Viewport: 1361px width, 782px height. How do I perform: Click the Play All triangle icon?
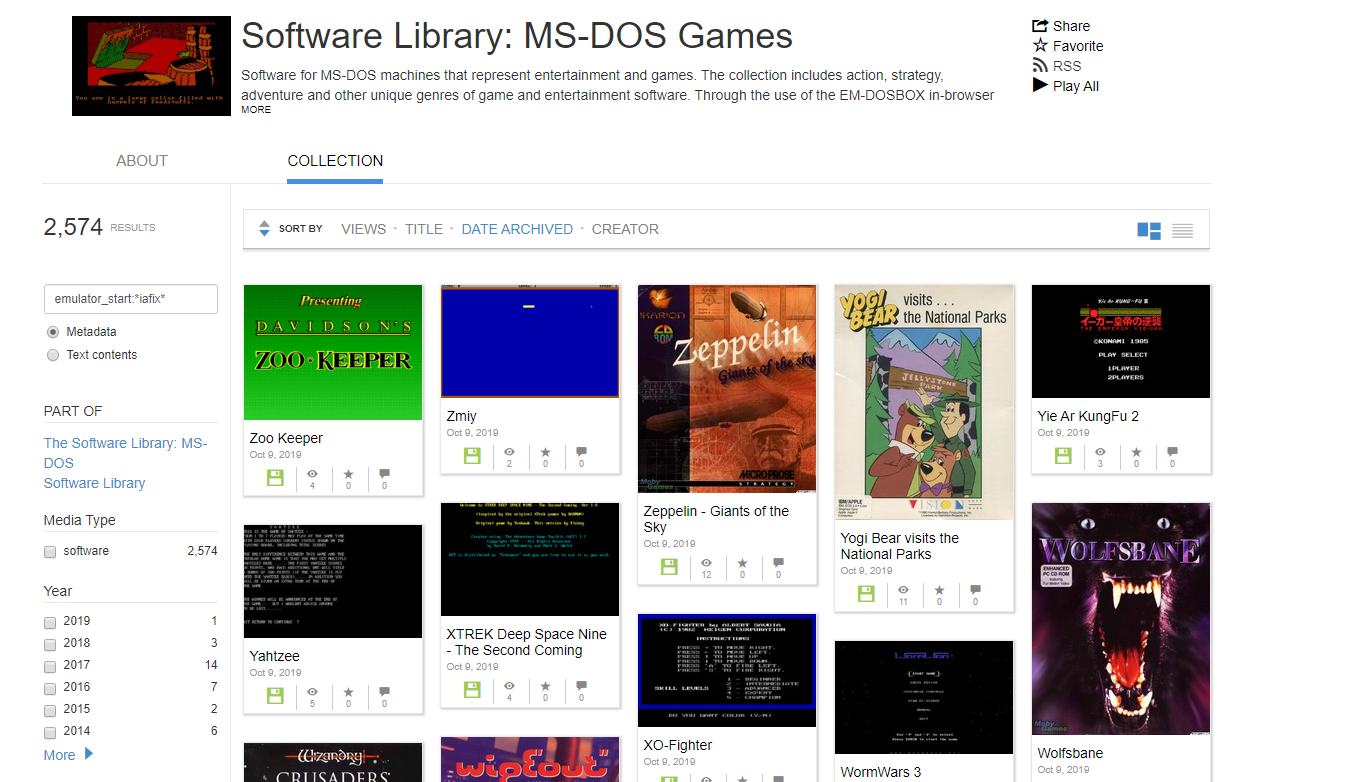[x=1040, y=86]
